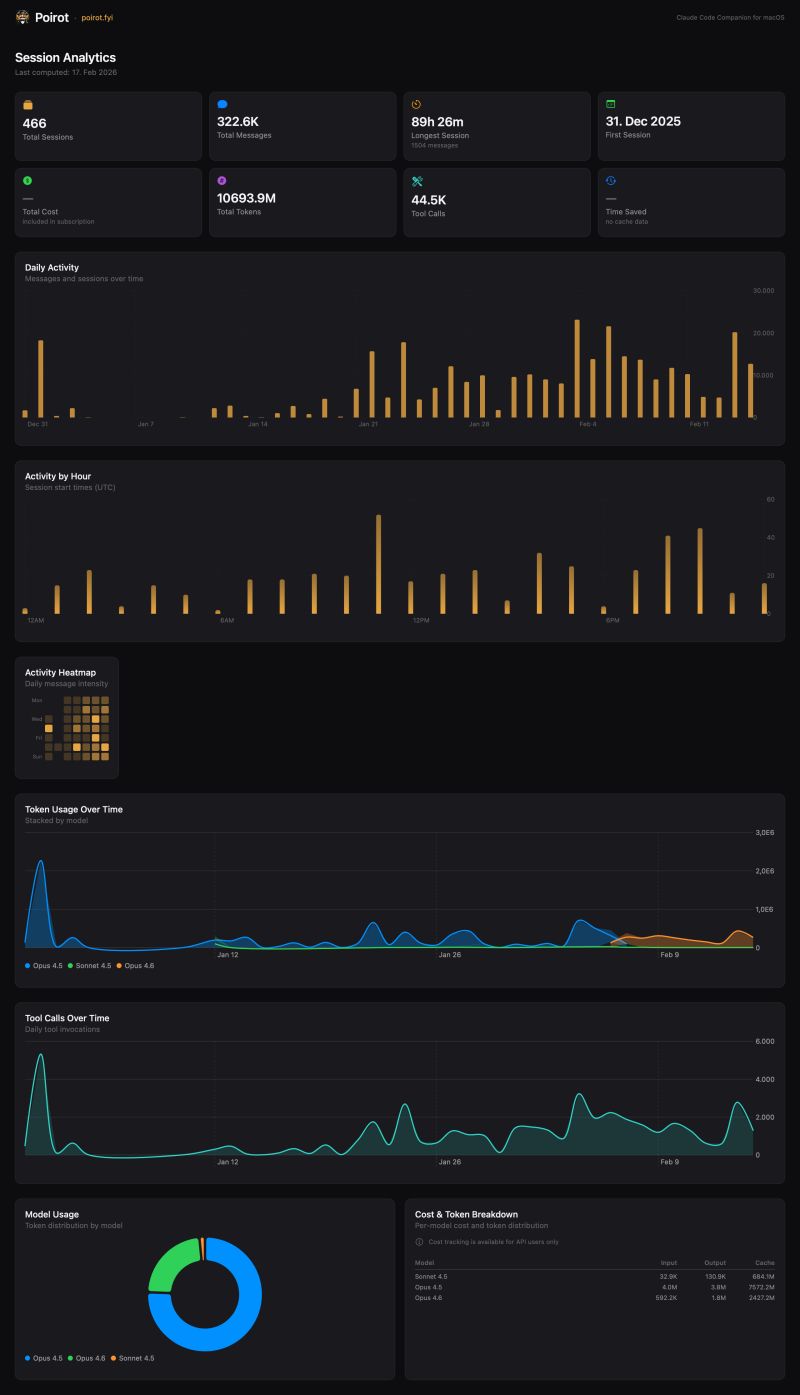Open the poirot.fyi link in the header
The width and height of the screenshot is (800, 1395).
tap(97, 17)
